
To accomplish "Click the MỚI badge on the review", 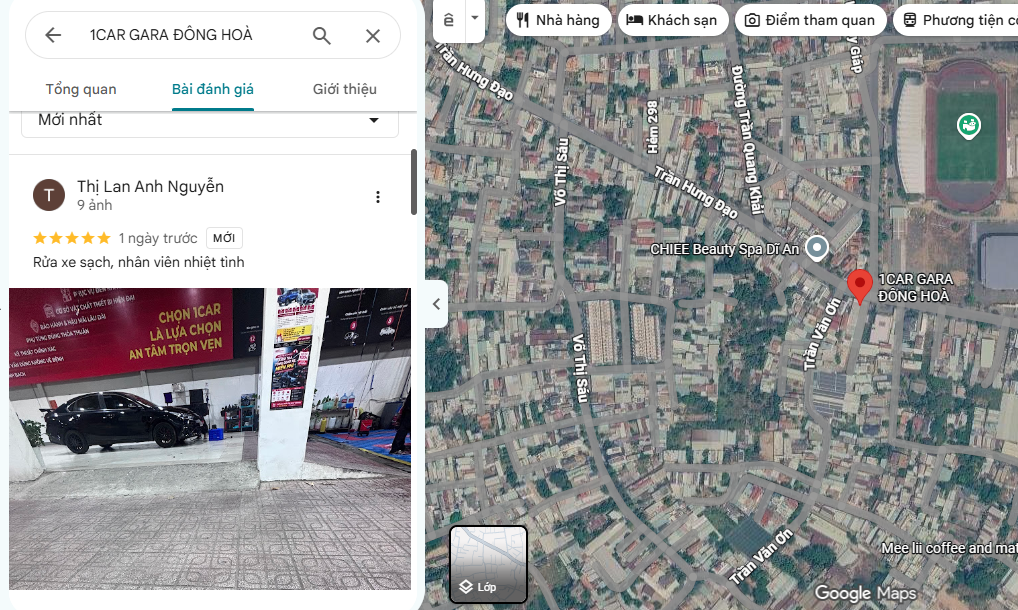I will (x=224, y=238).
